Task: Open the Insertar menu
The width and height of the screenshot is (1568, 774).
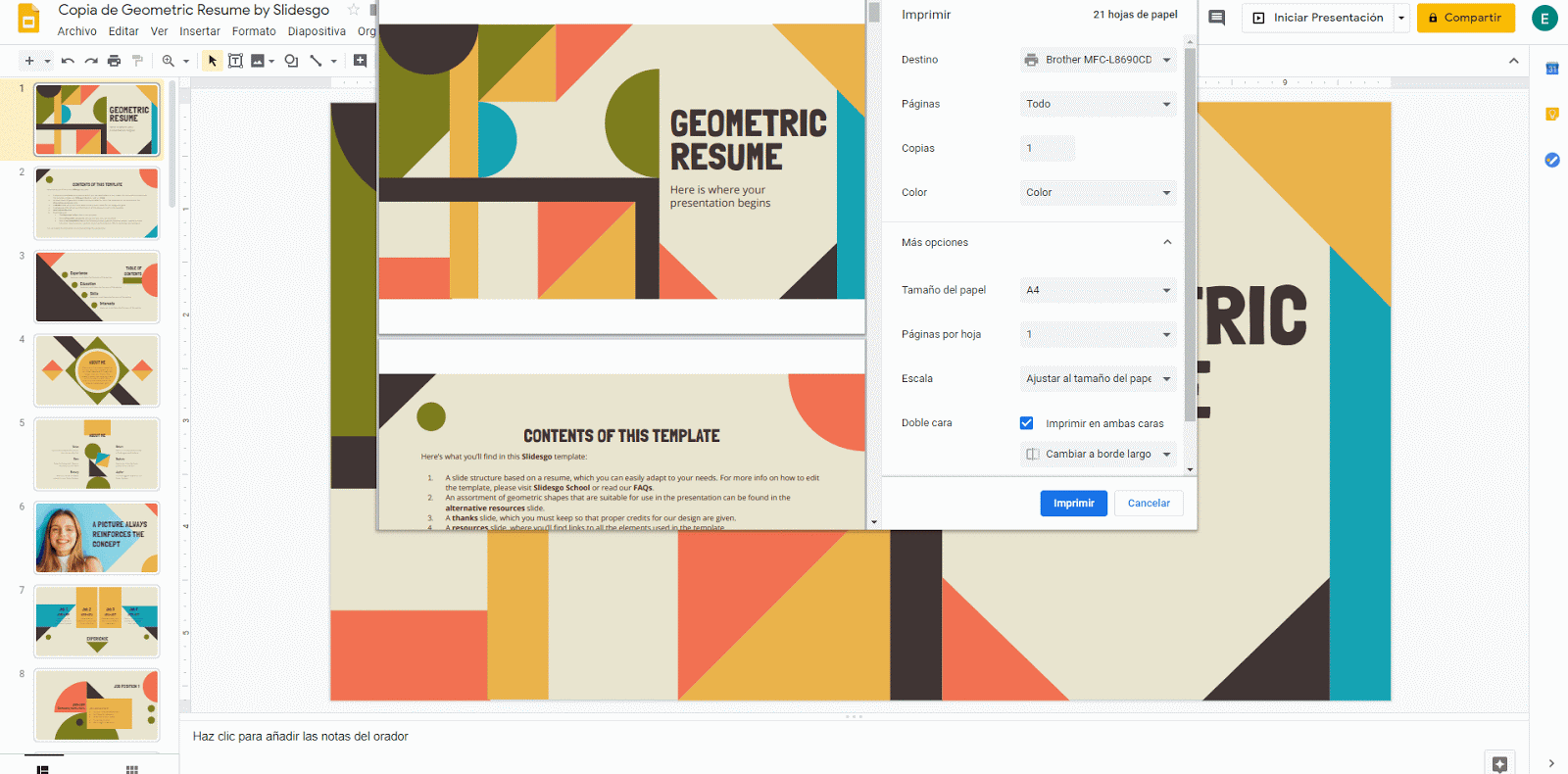Action: tap(200, 31)
